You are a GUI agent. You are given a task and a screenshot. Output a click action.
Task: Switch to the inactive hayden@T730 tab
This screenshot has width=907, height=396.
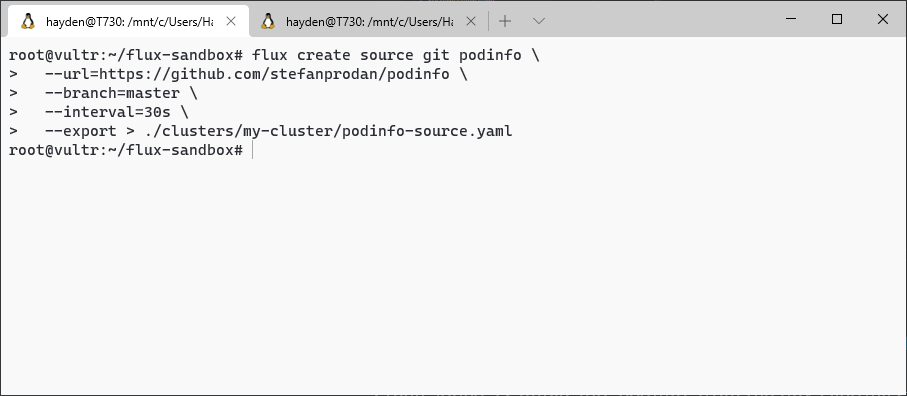pos(369,22)
